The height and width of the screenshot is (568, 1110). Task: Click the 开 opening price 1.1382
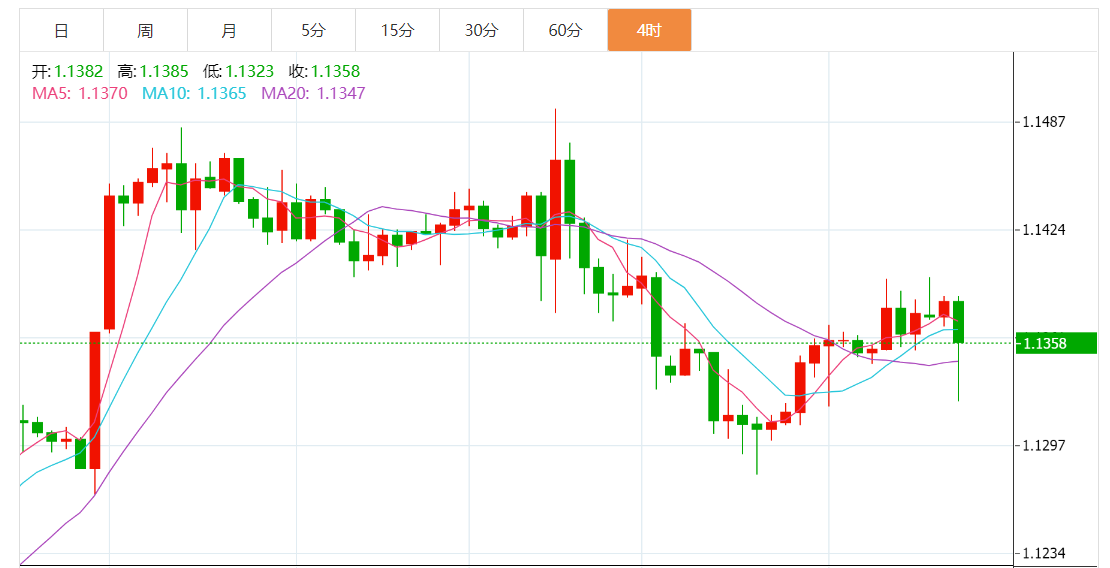79,71
